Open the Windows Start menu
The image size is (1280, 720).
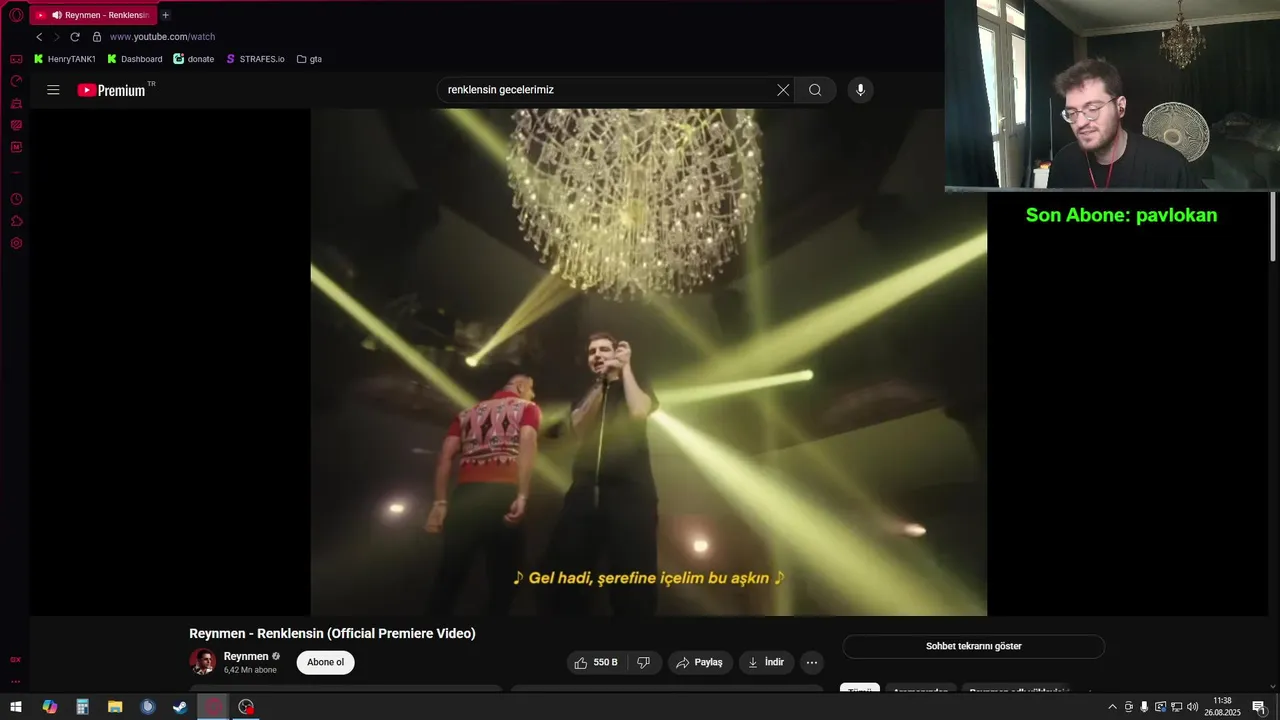coord(16,707)
